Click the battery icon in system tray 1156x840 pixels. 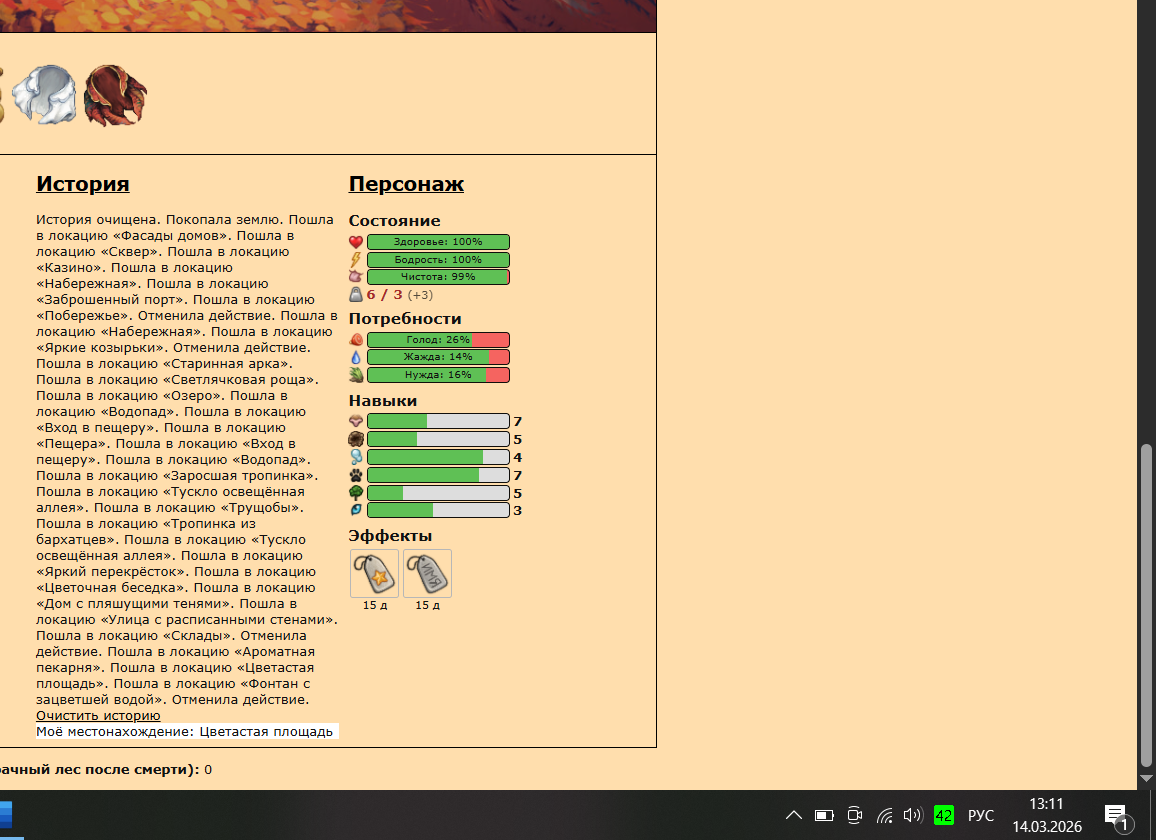(824, 815)
